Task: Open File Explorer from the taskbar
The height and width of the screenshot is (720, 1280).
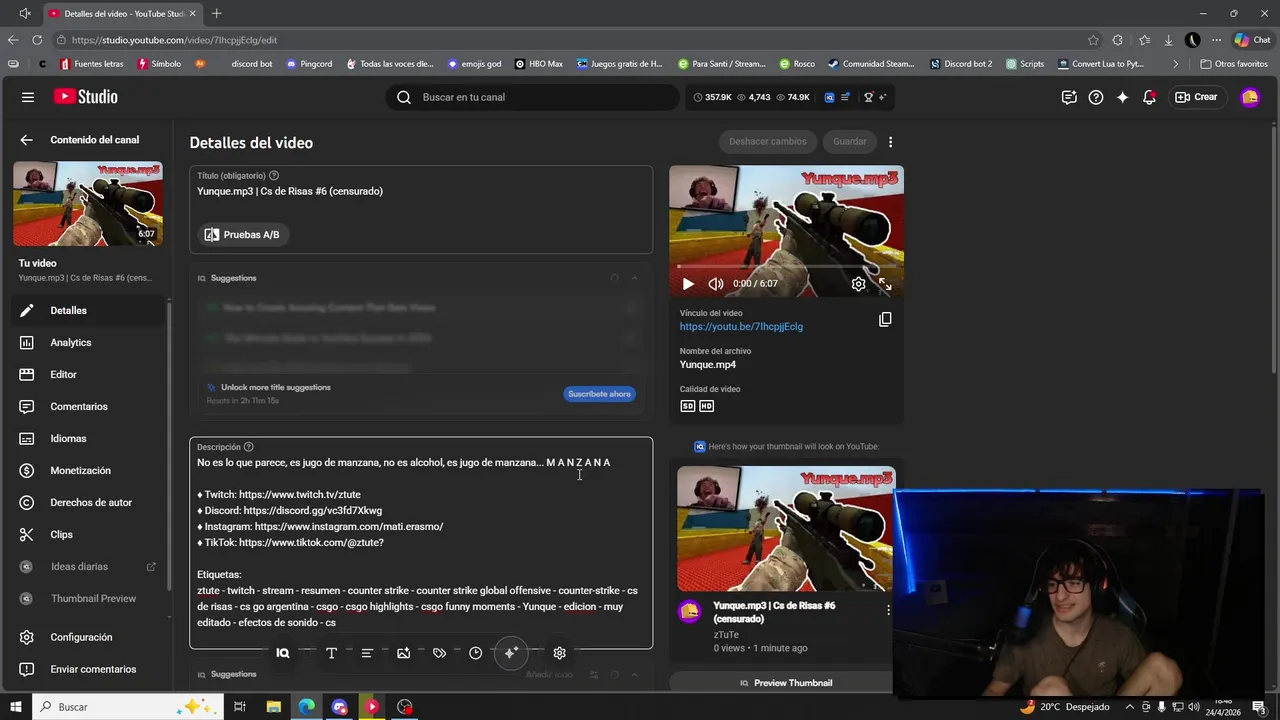Action: tap(273, 707)
